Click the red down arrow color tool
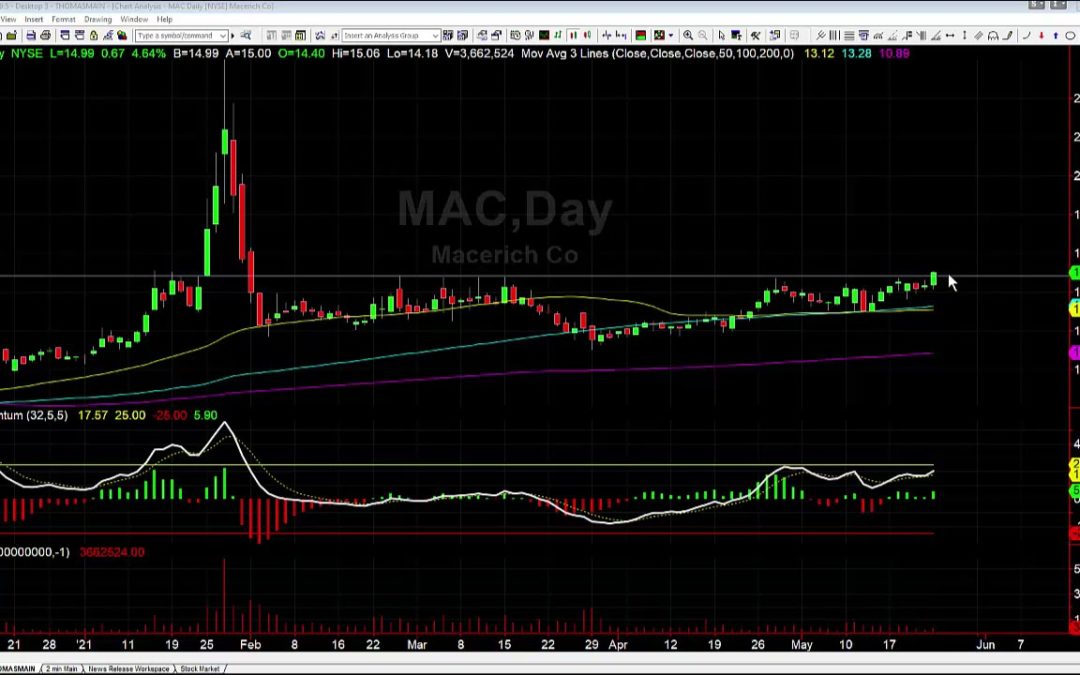The image size is (1080, 675). click(x=1041, y=34)
